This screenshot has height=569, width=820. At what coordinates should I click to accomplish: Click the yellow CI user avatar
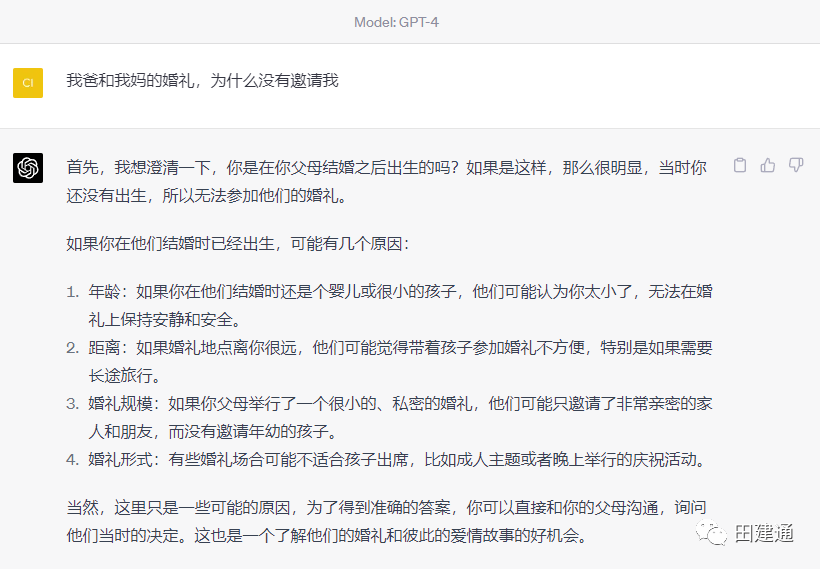coord(28,82)
